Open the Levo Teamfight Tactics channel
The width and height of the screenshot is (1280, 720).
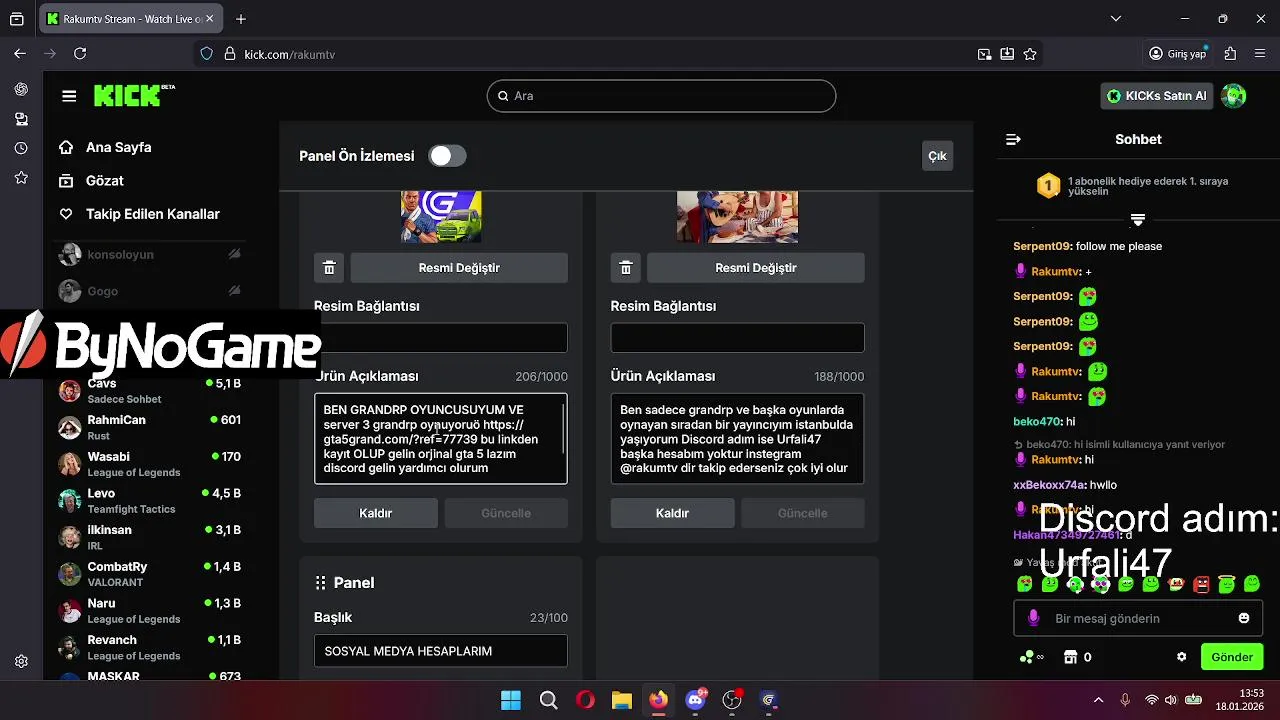pos(150,501)
